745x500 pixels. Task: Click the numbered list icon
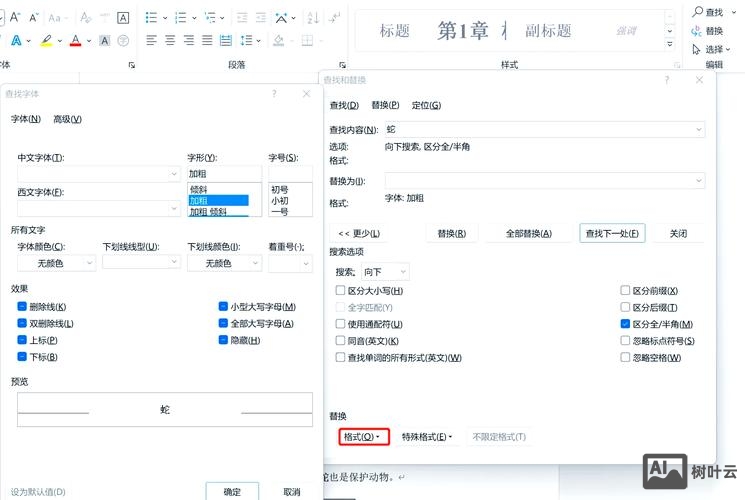(181, 18)
